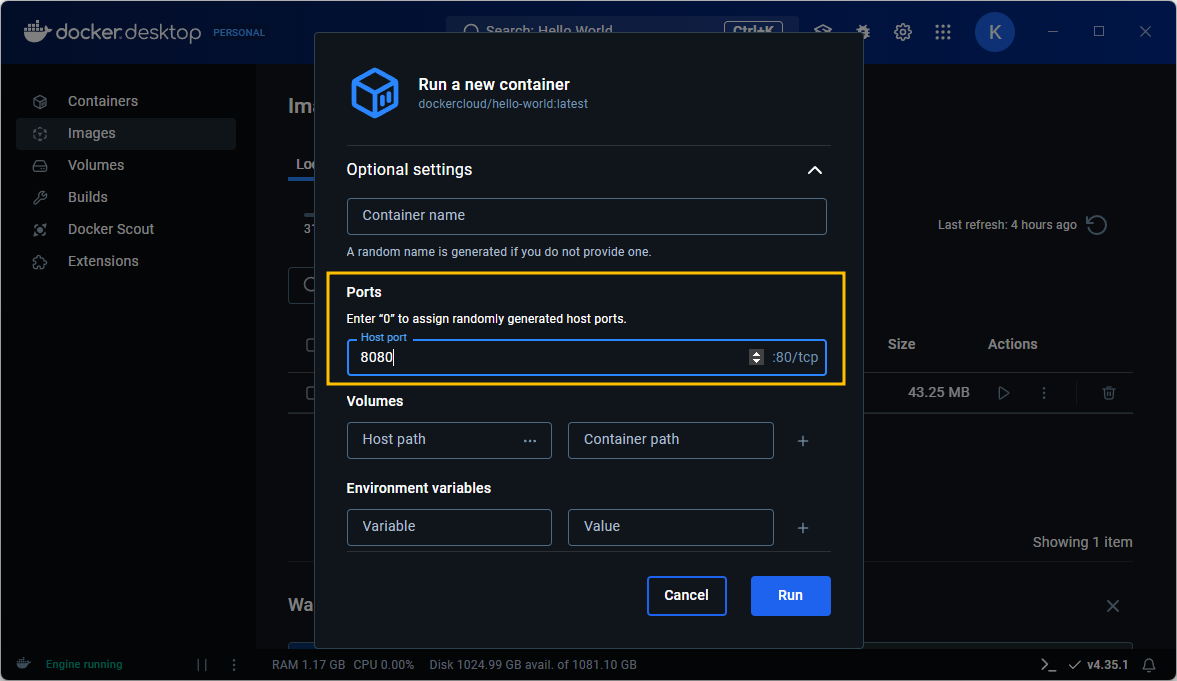Click the Volumes disk icon
Viewport: 1177px width, 681px height.
(x=40, y=166)
